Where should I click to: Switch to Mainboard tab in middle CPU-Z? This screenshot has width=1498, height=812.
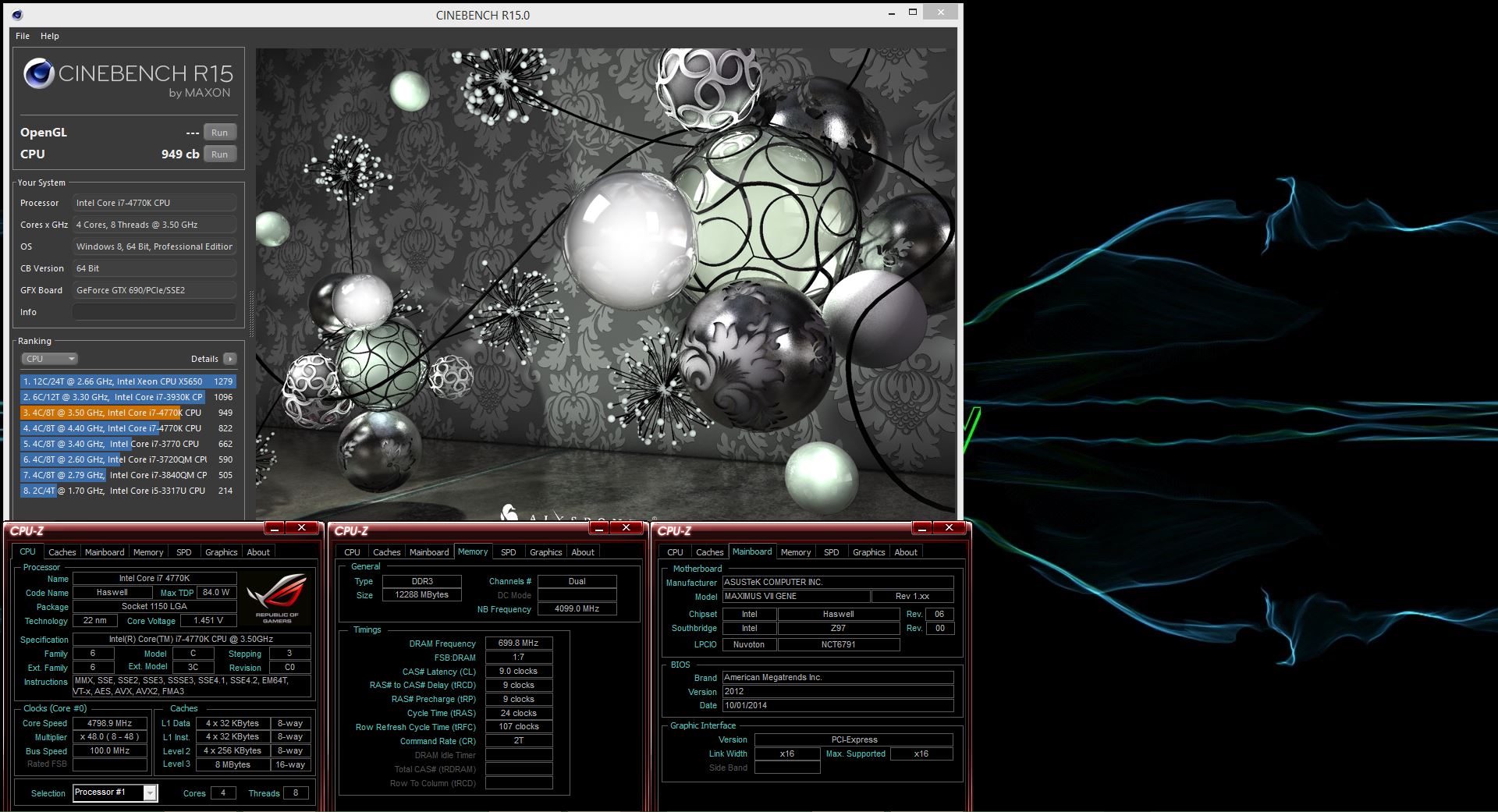tap(429, 552)
